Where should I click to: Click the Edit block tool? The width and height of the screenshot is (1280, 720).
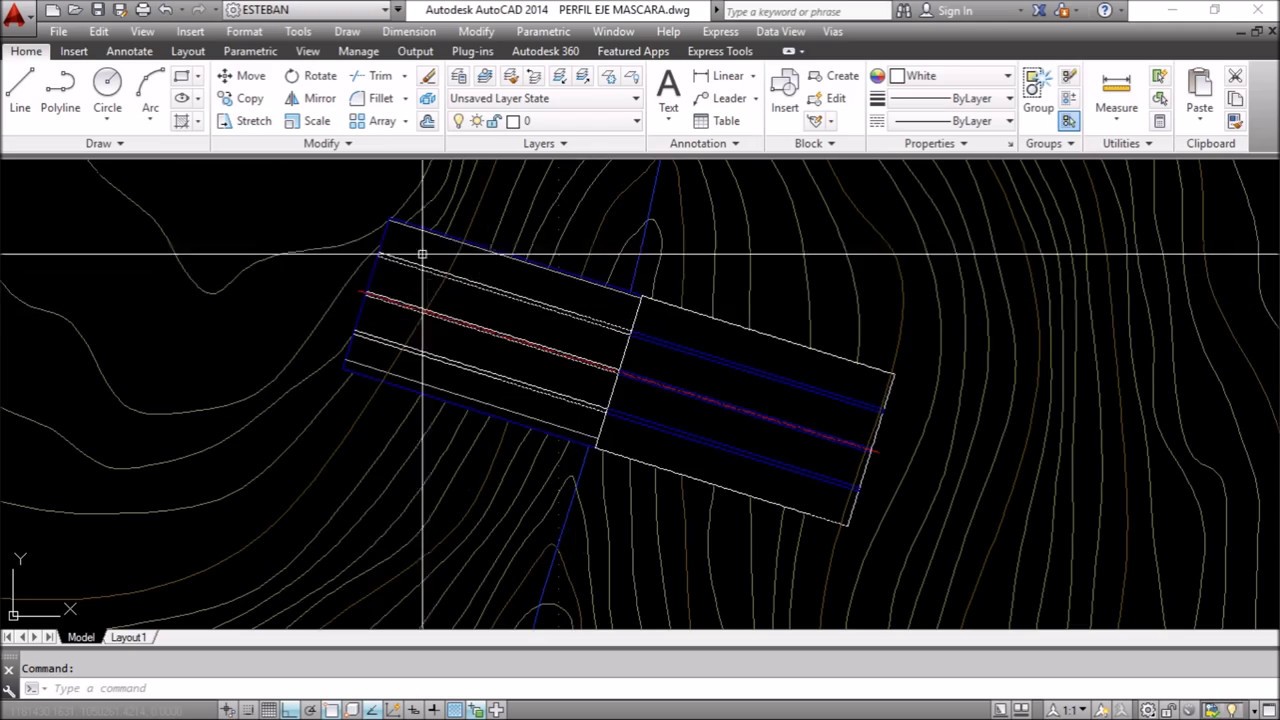tap(827, 98)
